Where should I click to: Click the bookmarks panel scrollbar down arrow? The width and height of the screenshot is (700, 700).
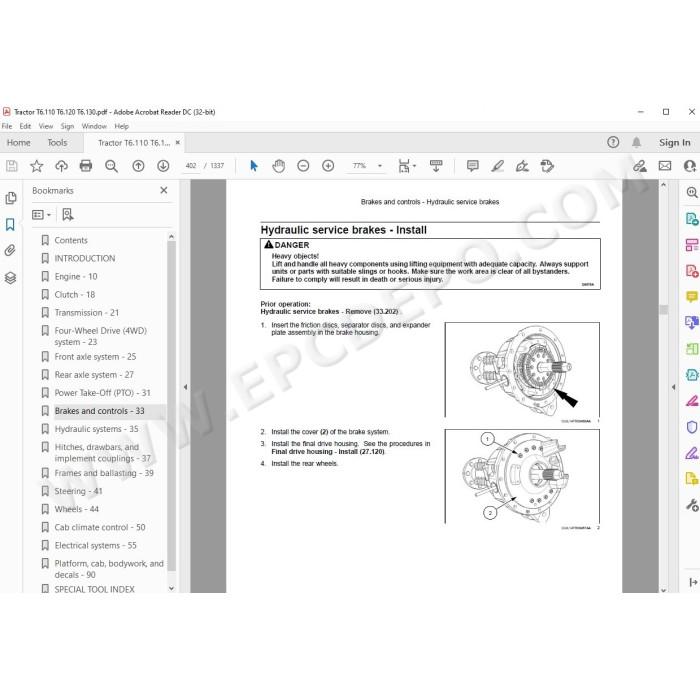pyautogui.click(x=171, y=588)
